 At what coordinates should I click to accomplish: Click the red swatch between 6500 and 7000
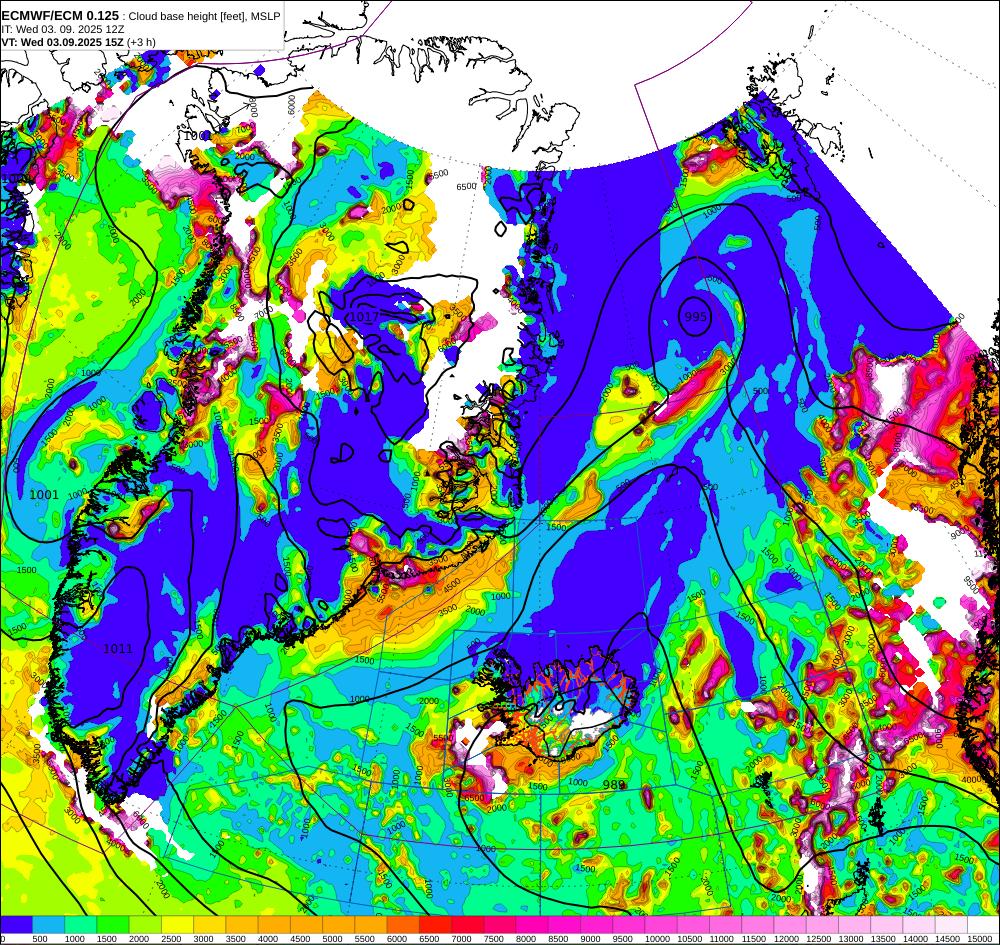(x=435, y=925)
